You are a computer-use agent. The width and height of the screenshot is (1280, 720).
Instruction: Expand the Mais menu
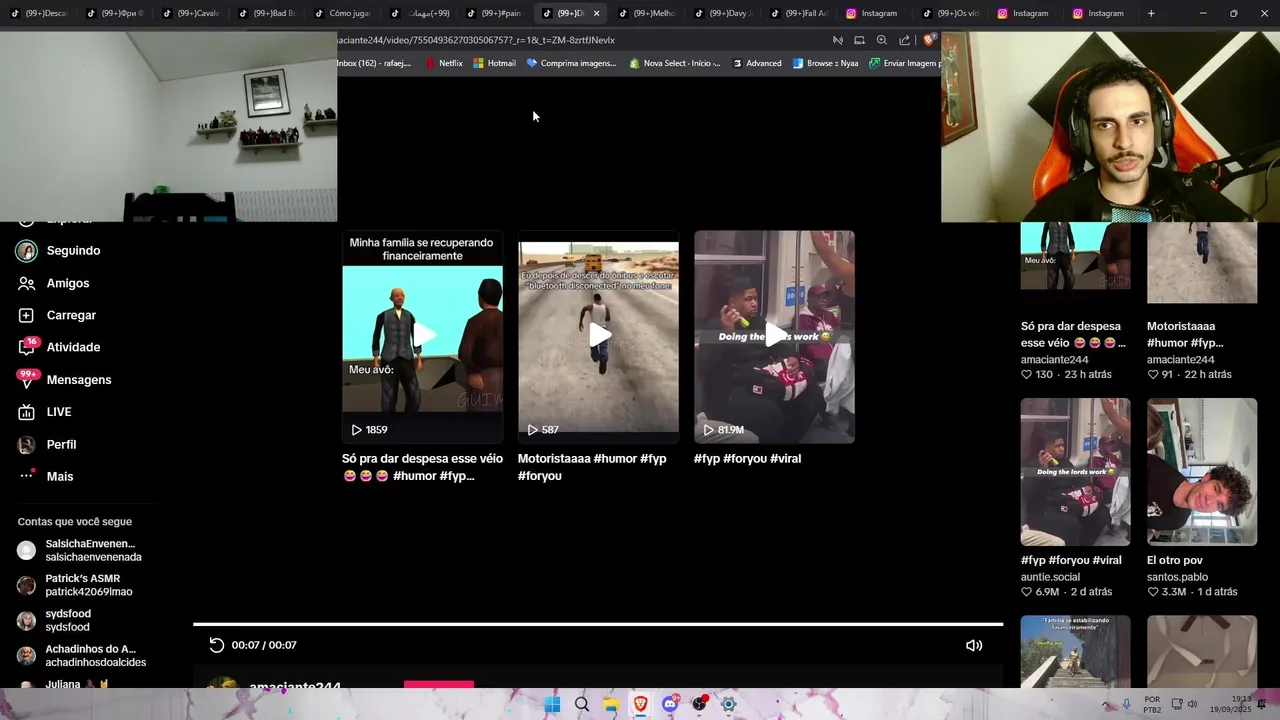[59, 476]
